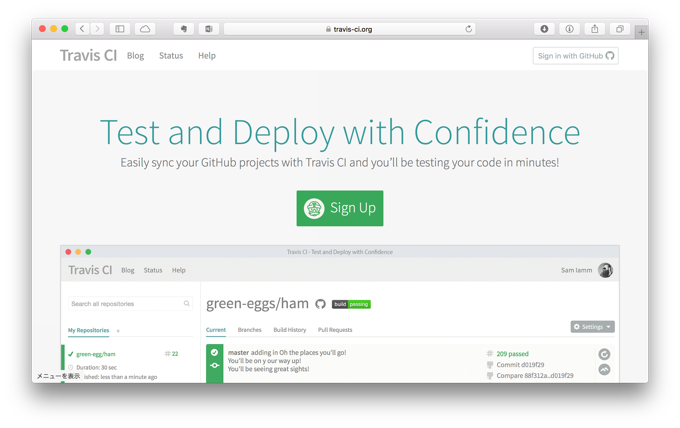Image resolution: width=680 pixels, height=428 pixels.
Task: Select the My Repositories tab
Action: 88,330
